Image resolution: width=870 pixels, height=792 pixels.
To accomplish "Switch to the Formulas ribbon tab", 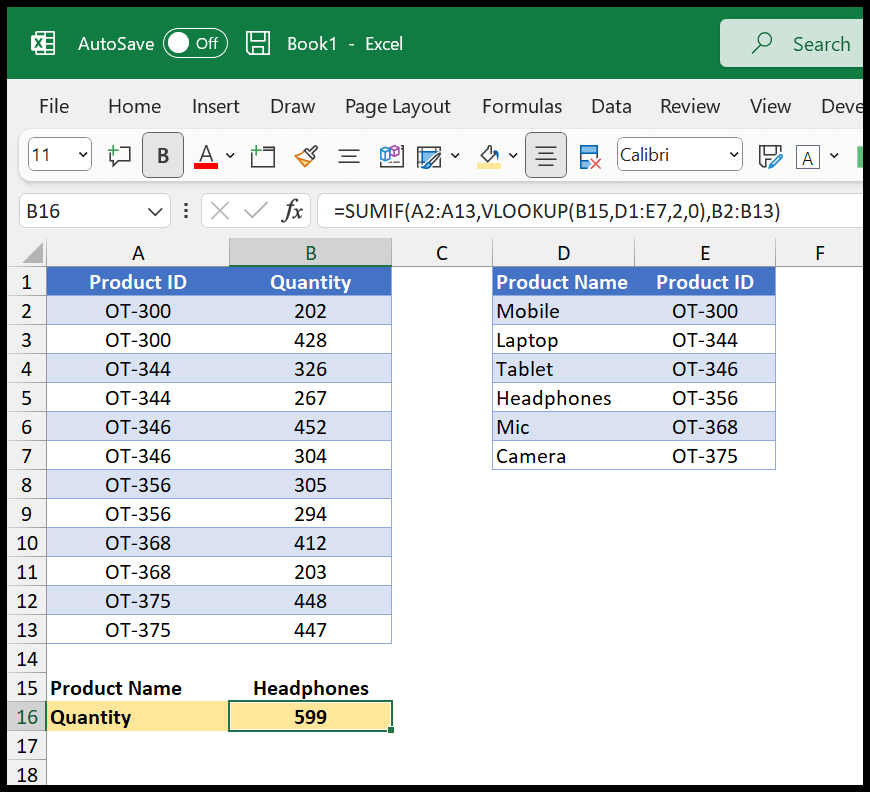I will click(521, 106).
